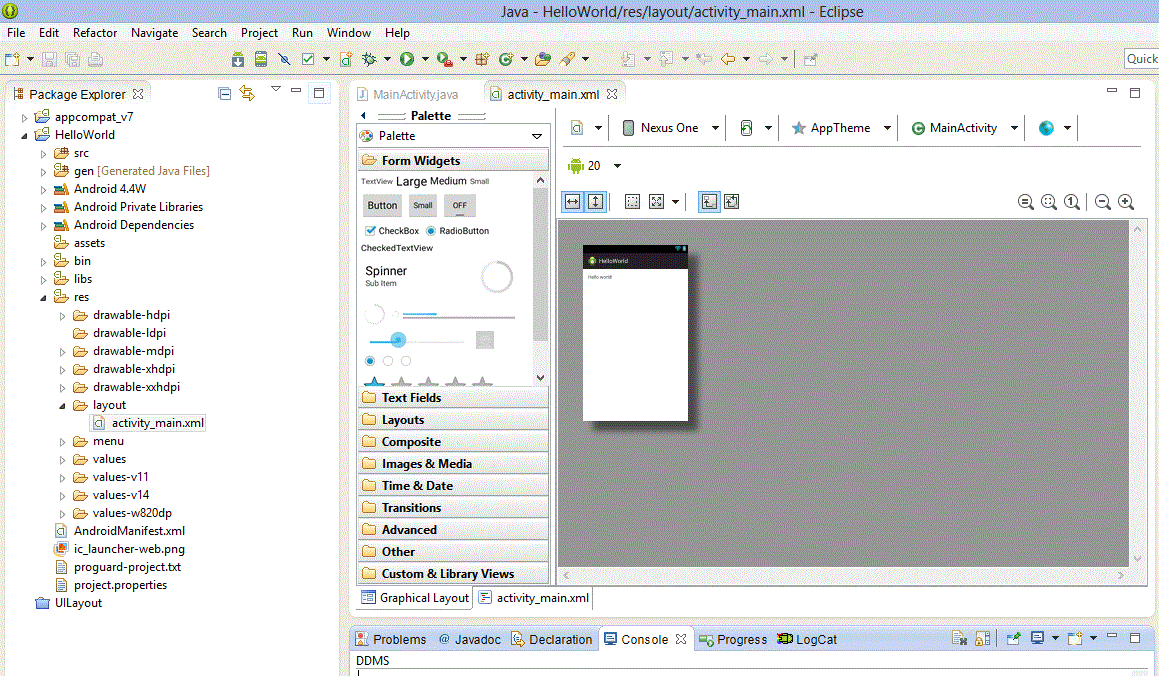Screen dimensions: 1159x676
Task: Click the locale globe icon
Action: (1046, 128)
